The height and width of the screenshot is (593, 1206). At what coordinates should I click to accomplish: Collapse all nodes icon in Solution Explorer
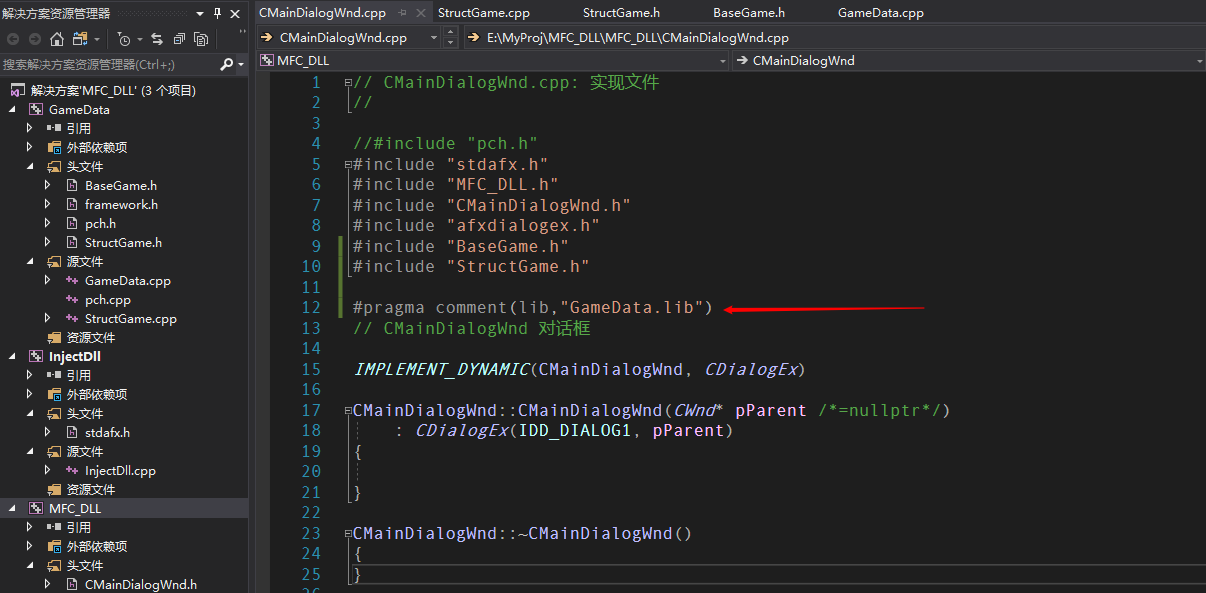click(x=179, y=39)
